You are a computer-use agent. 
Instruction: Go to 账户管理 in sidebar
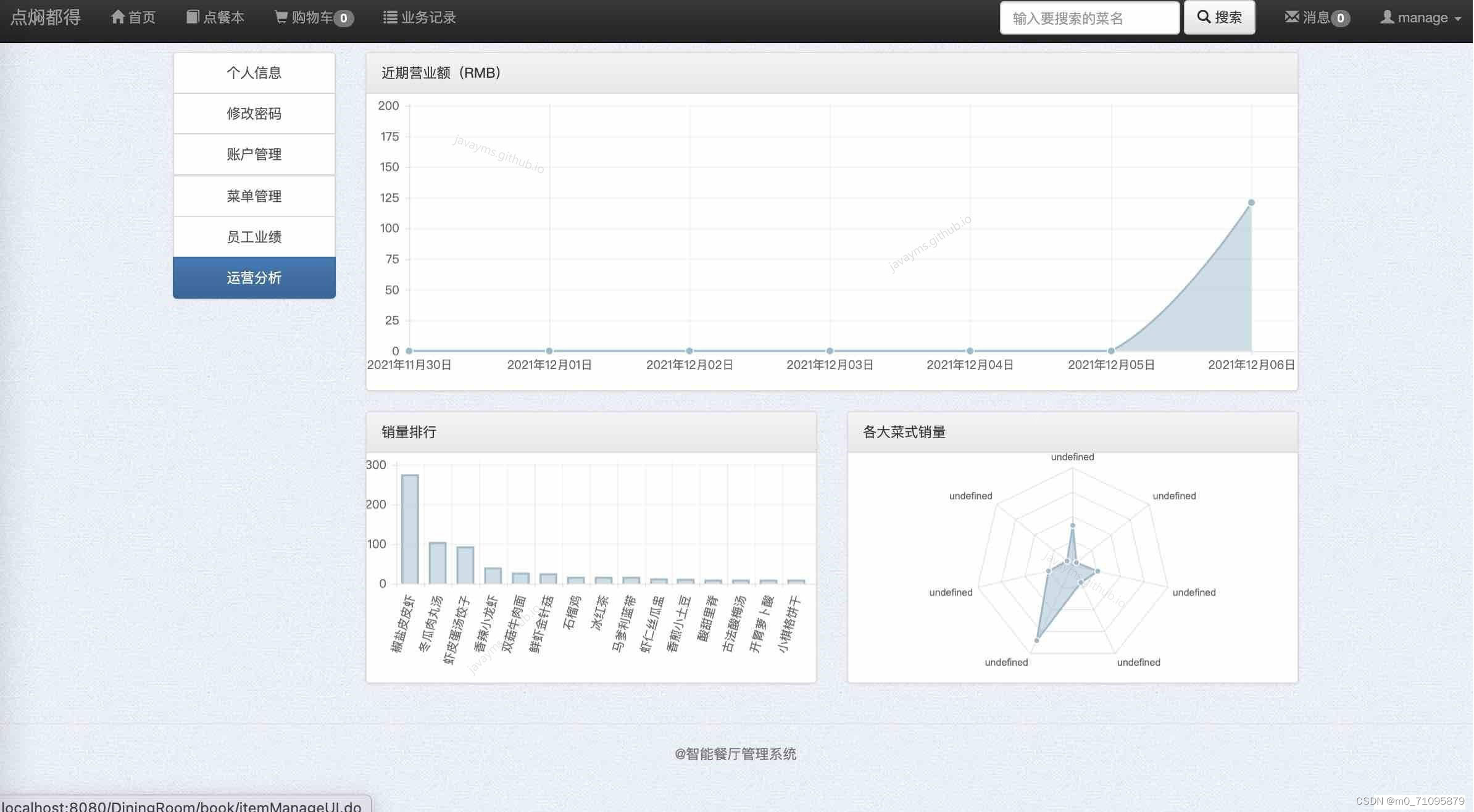click(x=254, y=154)
